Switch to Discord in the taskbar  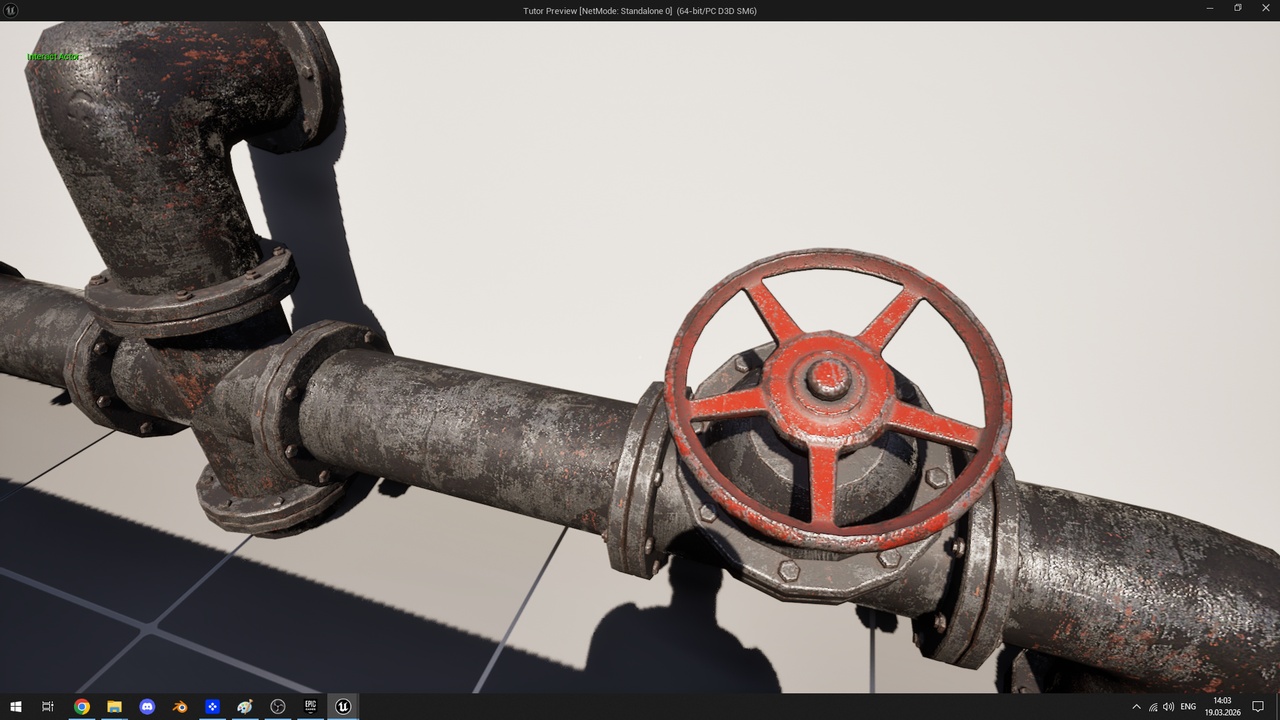click(147, 706)
